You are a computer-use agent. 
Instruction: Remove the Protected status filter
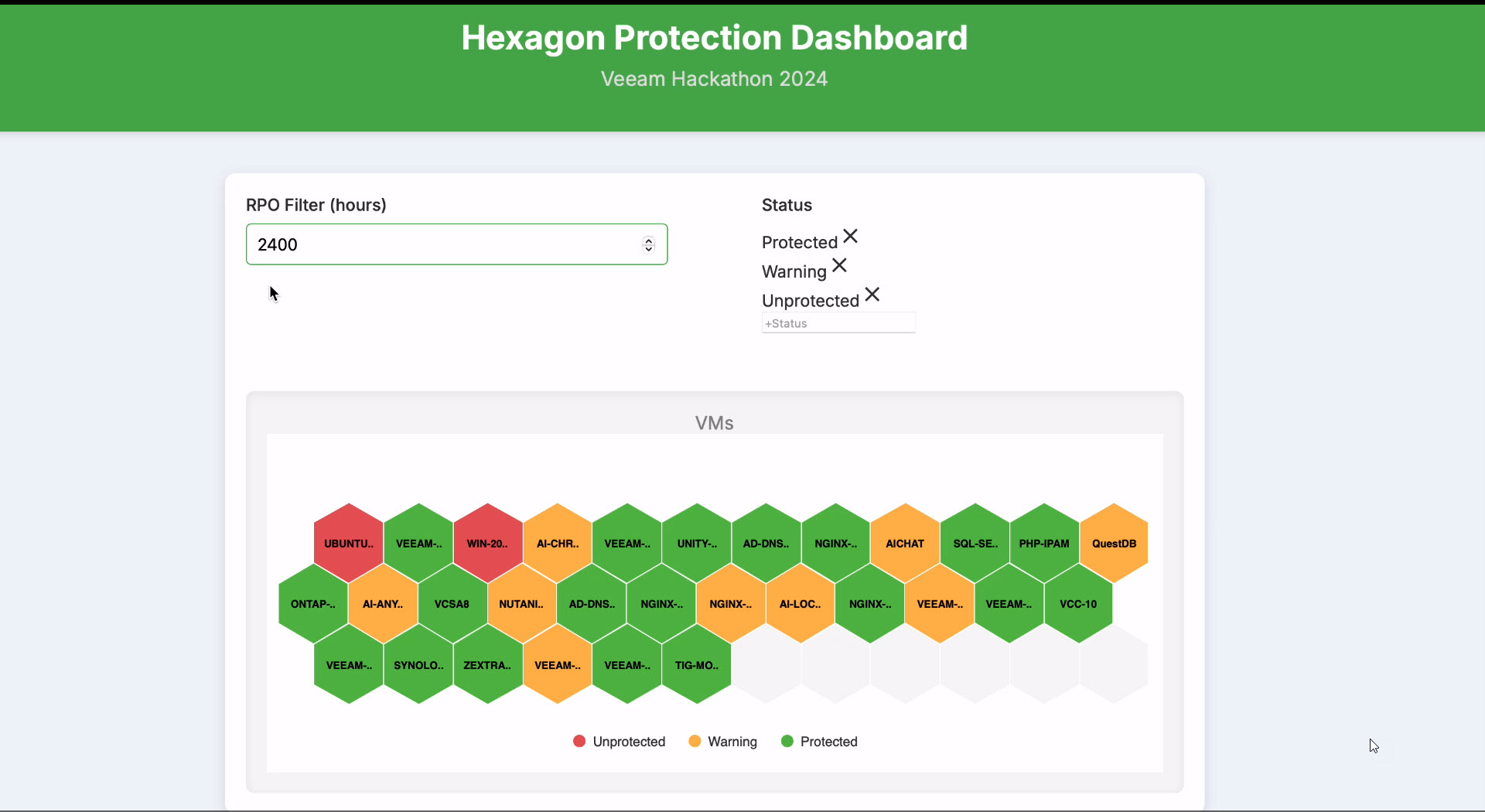[x=849, y=236]
